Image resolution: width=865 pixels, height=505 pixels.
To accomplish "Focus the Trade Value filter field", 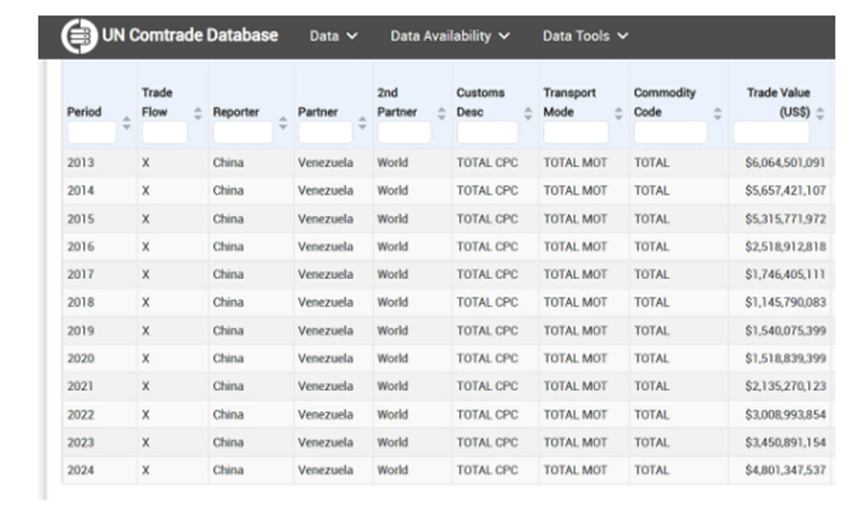I will point(771,132).
